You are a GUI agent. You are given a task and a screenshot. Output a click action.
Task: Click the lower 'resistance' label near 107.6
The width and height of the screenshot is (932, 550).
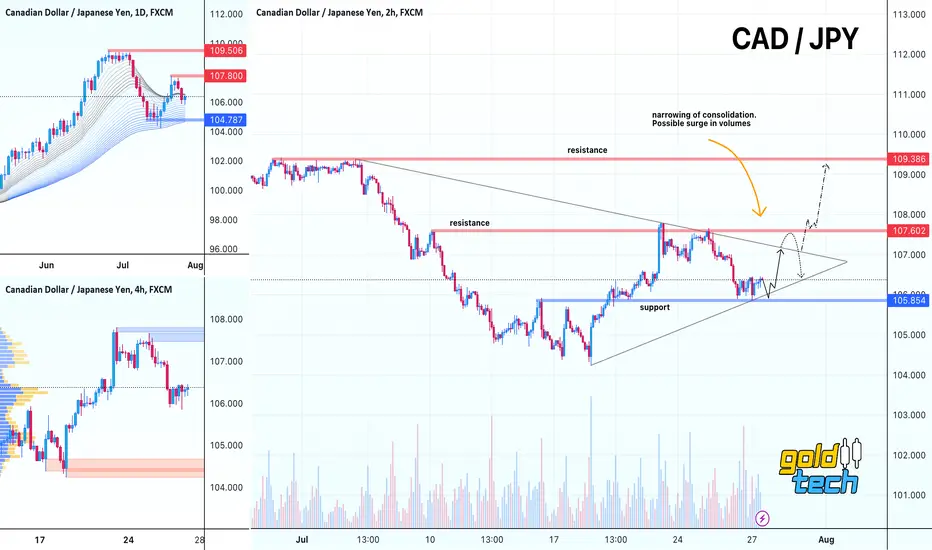click(470, 223)
